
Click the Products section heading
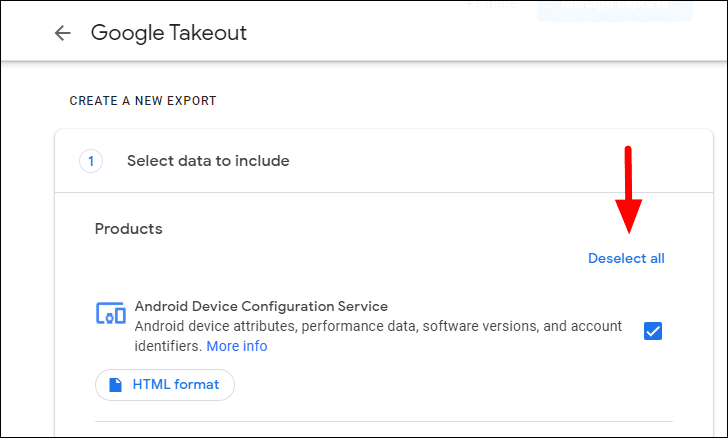click(128, 229)
